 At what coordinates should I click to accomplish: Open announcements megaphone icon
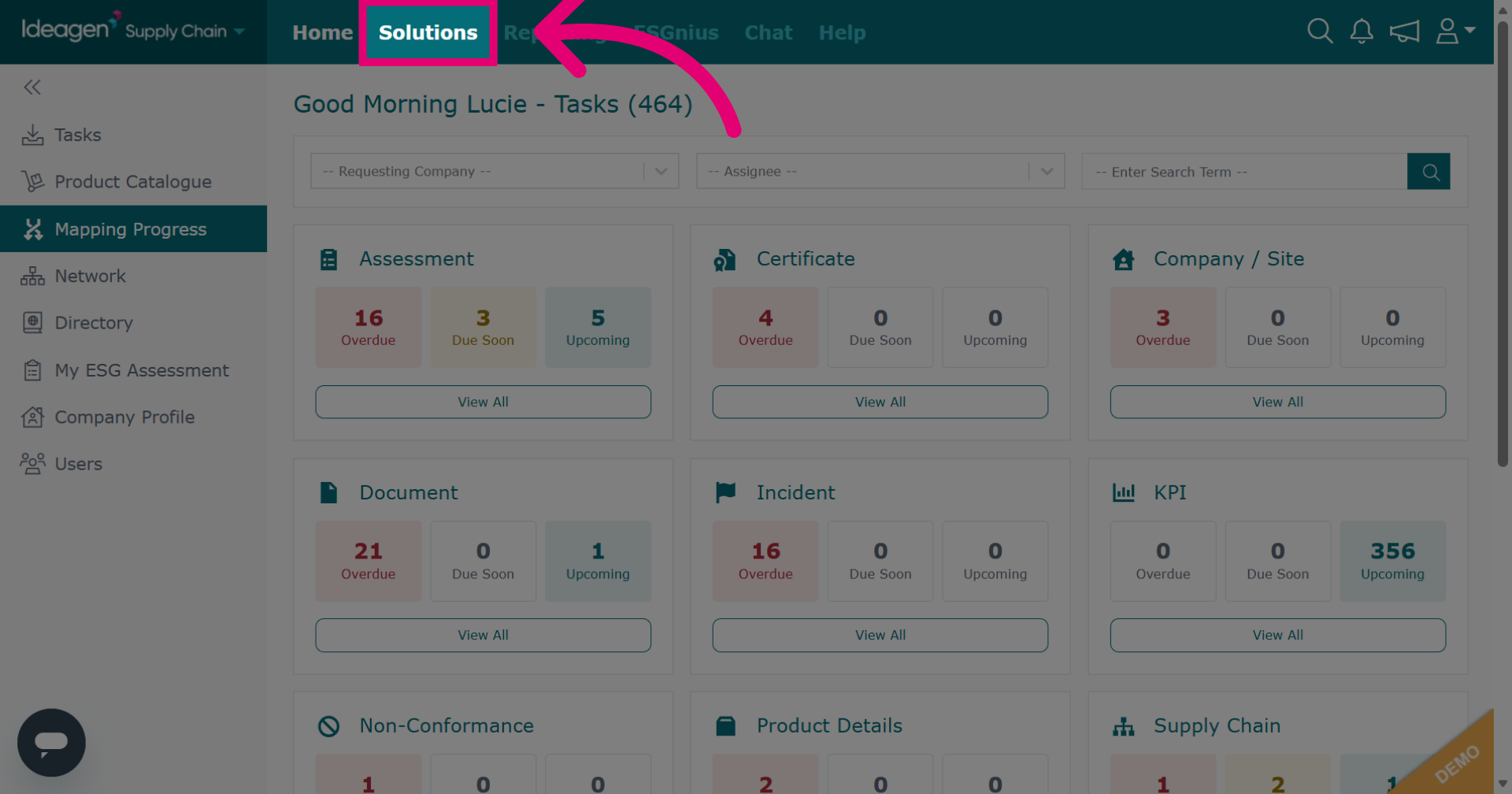coord(1404,32)
